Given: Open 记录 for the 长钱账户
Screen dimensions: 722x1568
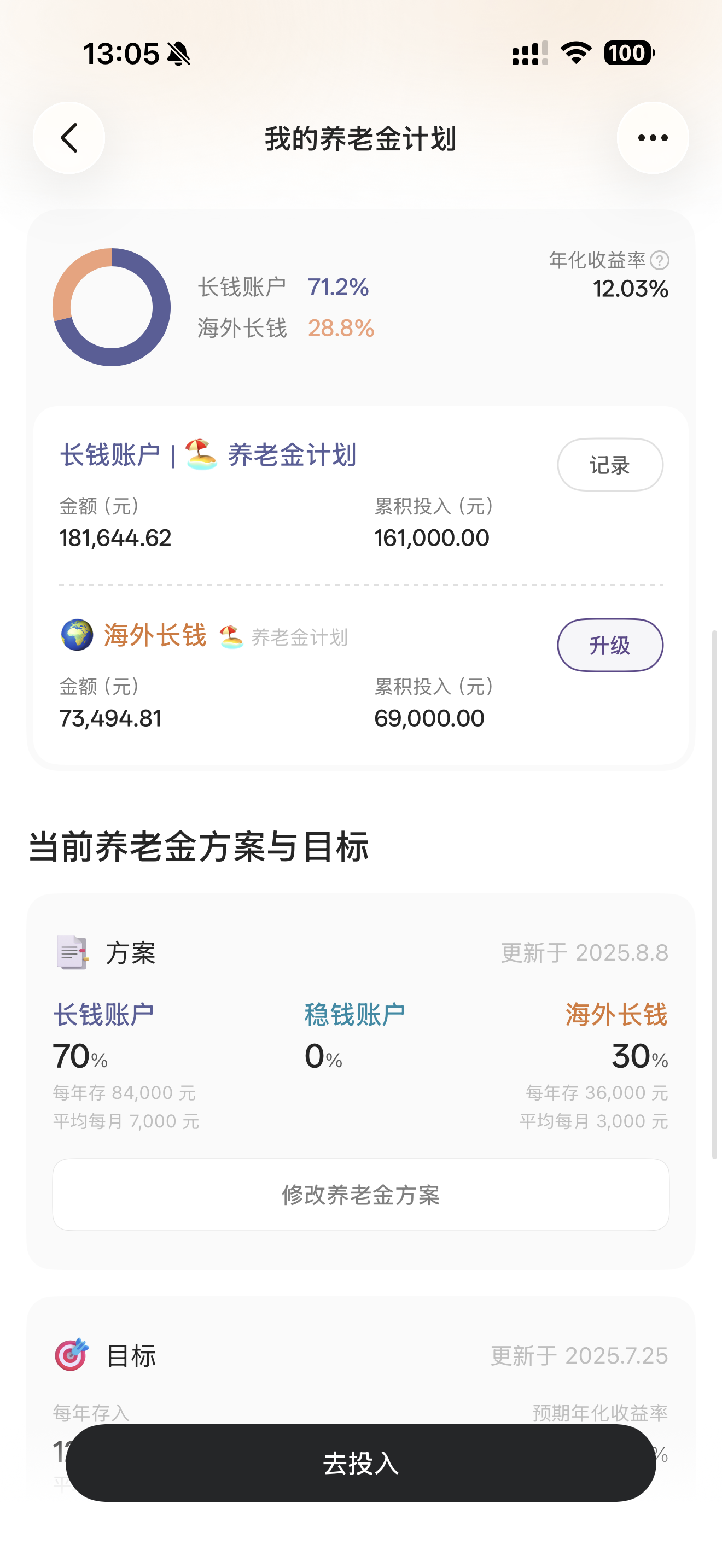Looking at the screenshot, I should pyautogui.click(x=610, y=465).
